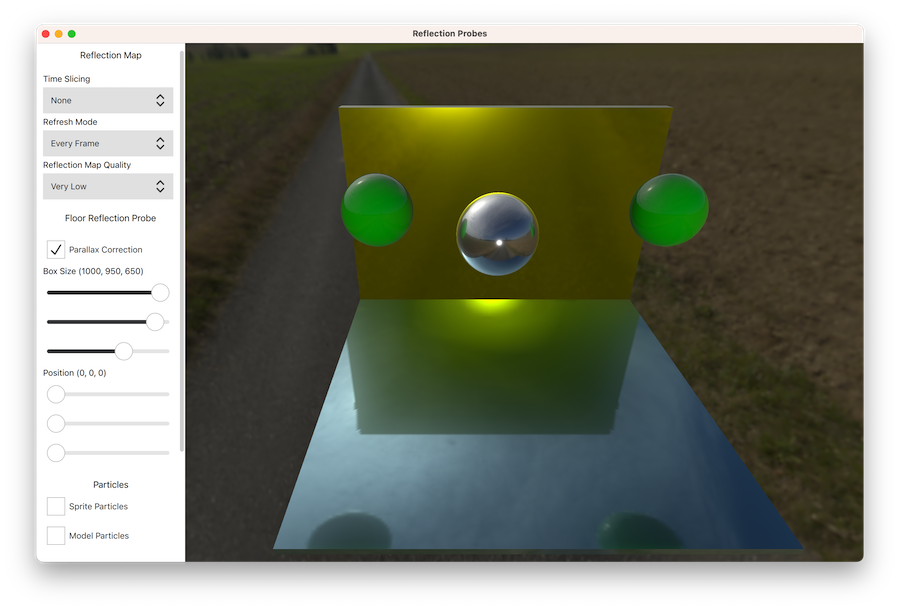Open the Time Slicing dropdown
Screen dimensions: 900x610
click(x=108, y=100)
